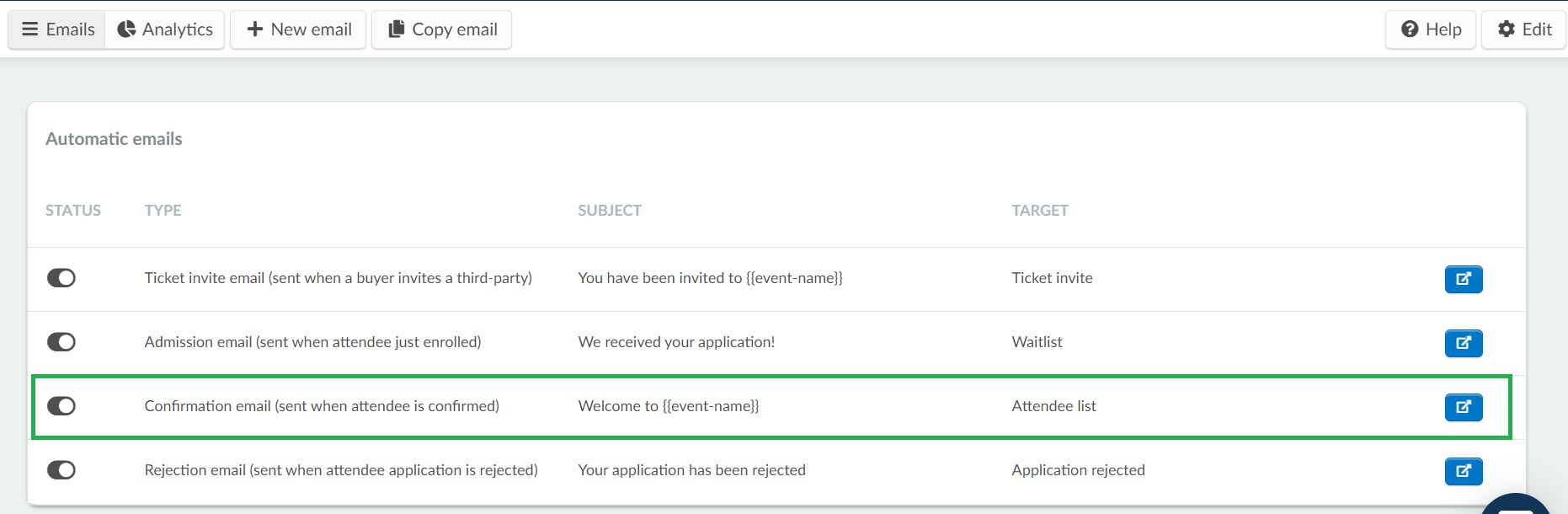Screen dimensions: 1568x514
Task: Click the 'Automatic emails' heading
Action: point(114,139)
